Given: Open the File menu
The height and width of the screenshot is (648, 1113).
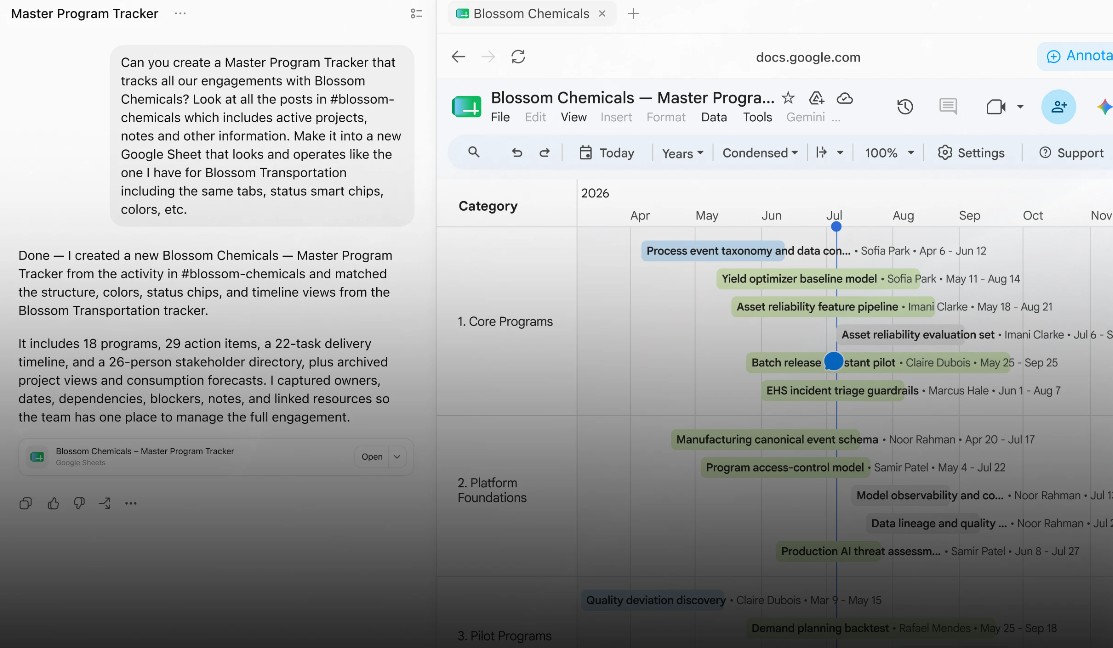Looking at the screenshot, I should point(500,117).
